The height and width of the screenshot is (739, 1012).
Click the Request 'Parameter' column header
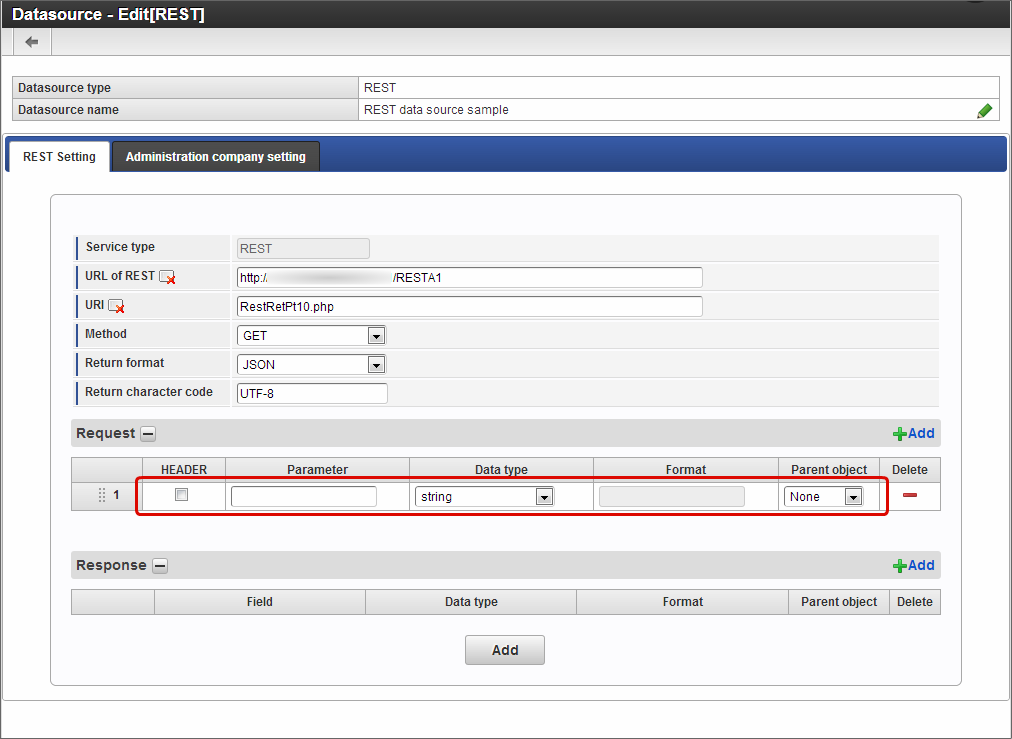pyautogui.click(x=318, y=470)
